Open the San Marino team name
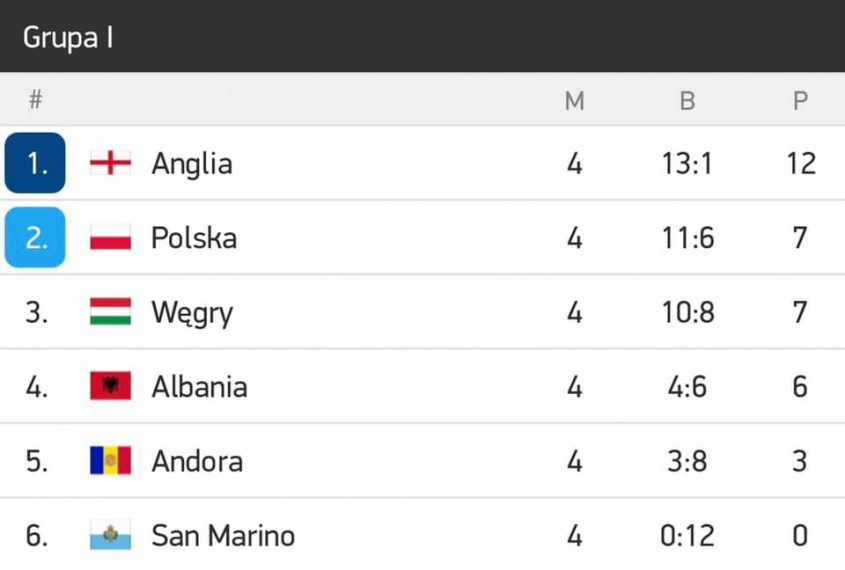845x570 pixels. click(223, 535)
